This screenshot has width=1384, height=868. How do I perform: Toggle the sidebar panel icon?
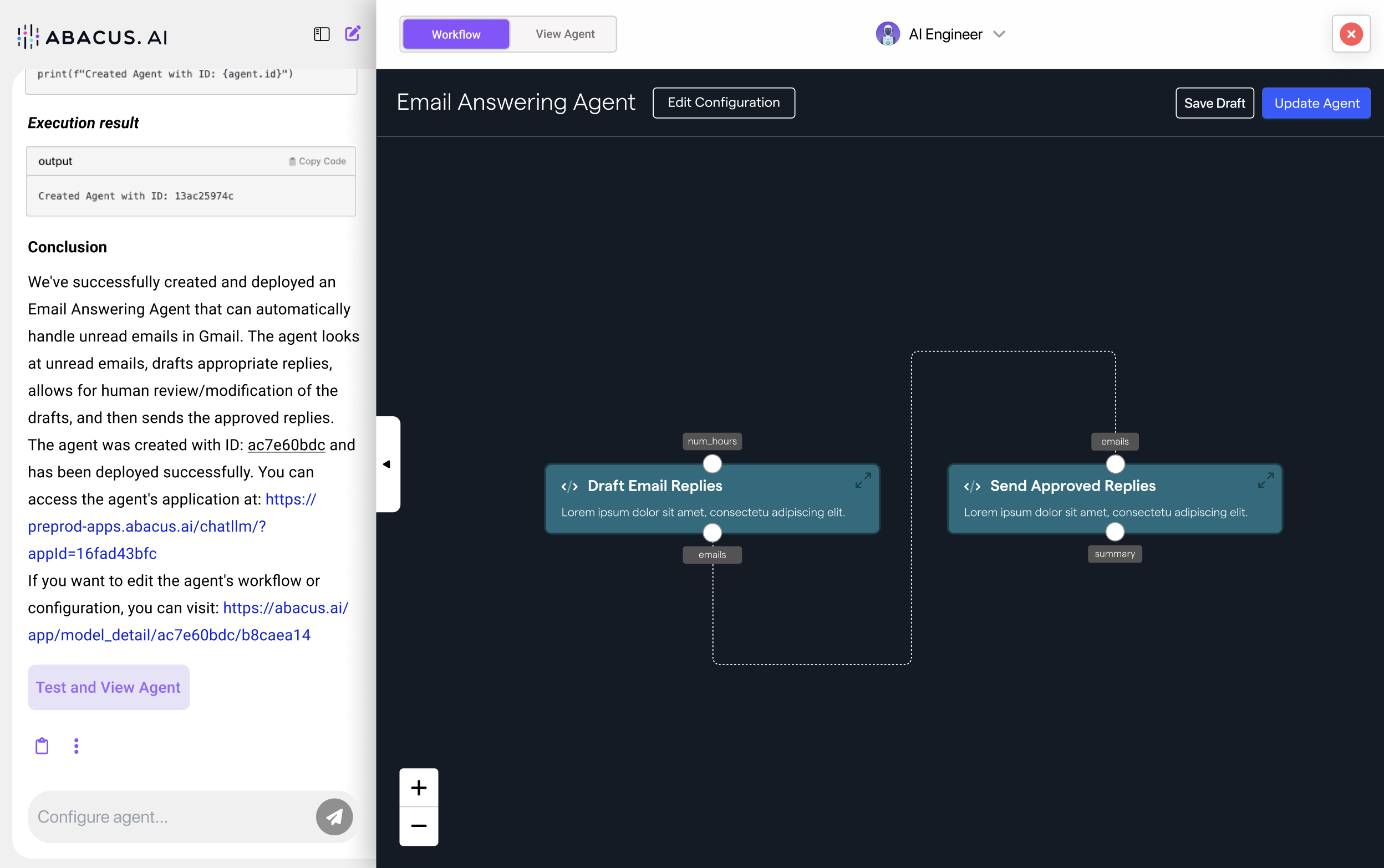(x=322, y=34)
